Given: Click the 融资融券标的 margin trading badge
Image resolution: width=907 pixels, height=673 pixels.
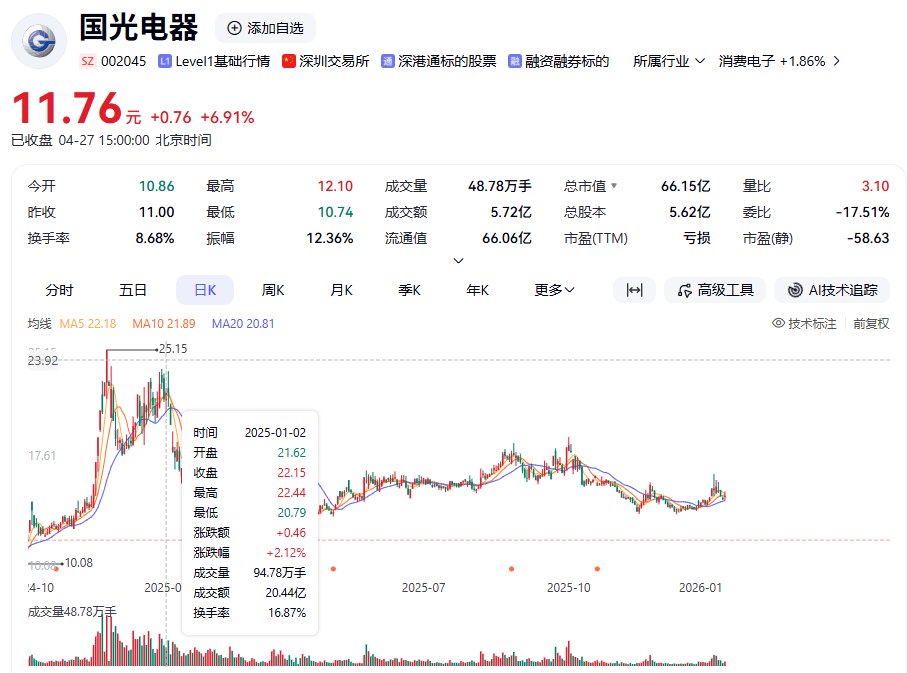Looking at the screenshot, I should [512, 61].
